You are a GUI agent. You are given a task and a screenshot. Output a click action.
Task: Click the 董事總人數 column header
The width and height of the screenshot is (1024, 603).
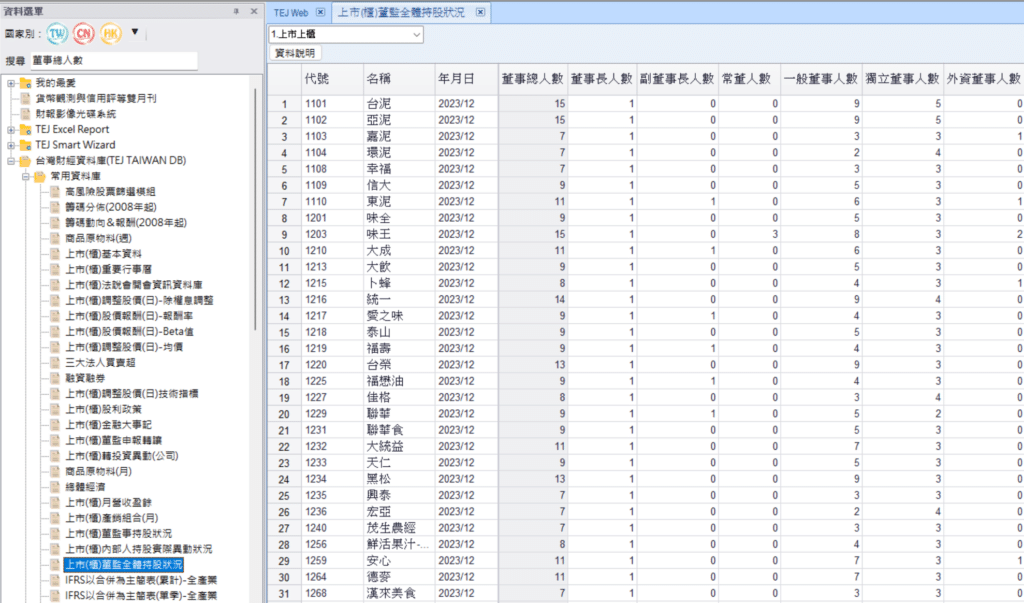pyautogui.click(x=532, y=79)
